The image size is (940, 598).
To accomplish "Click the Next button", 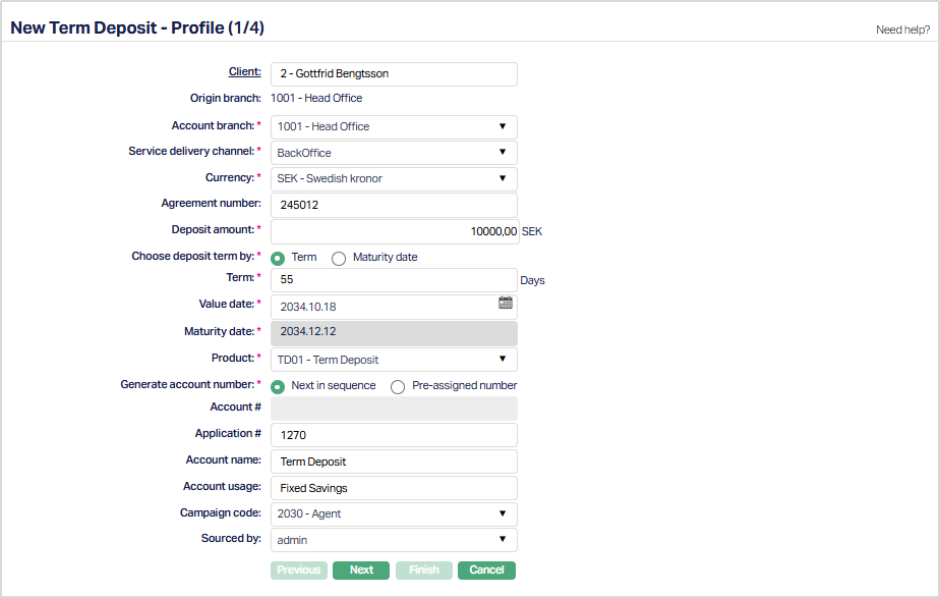I will (x=361, y=570).
